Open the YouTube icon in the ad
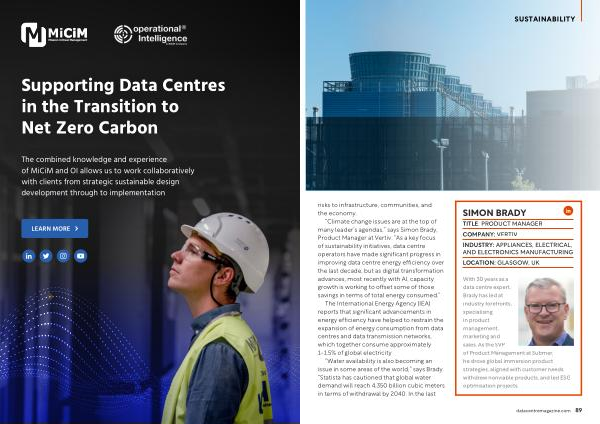 (x=80, y=256)
